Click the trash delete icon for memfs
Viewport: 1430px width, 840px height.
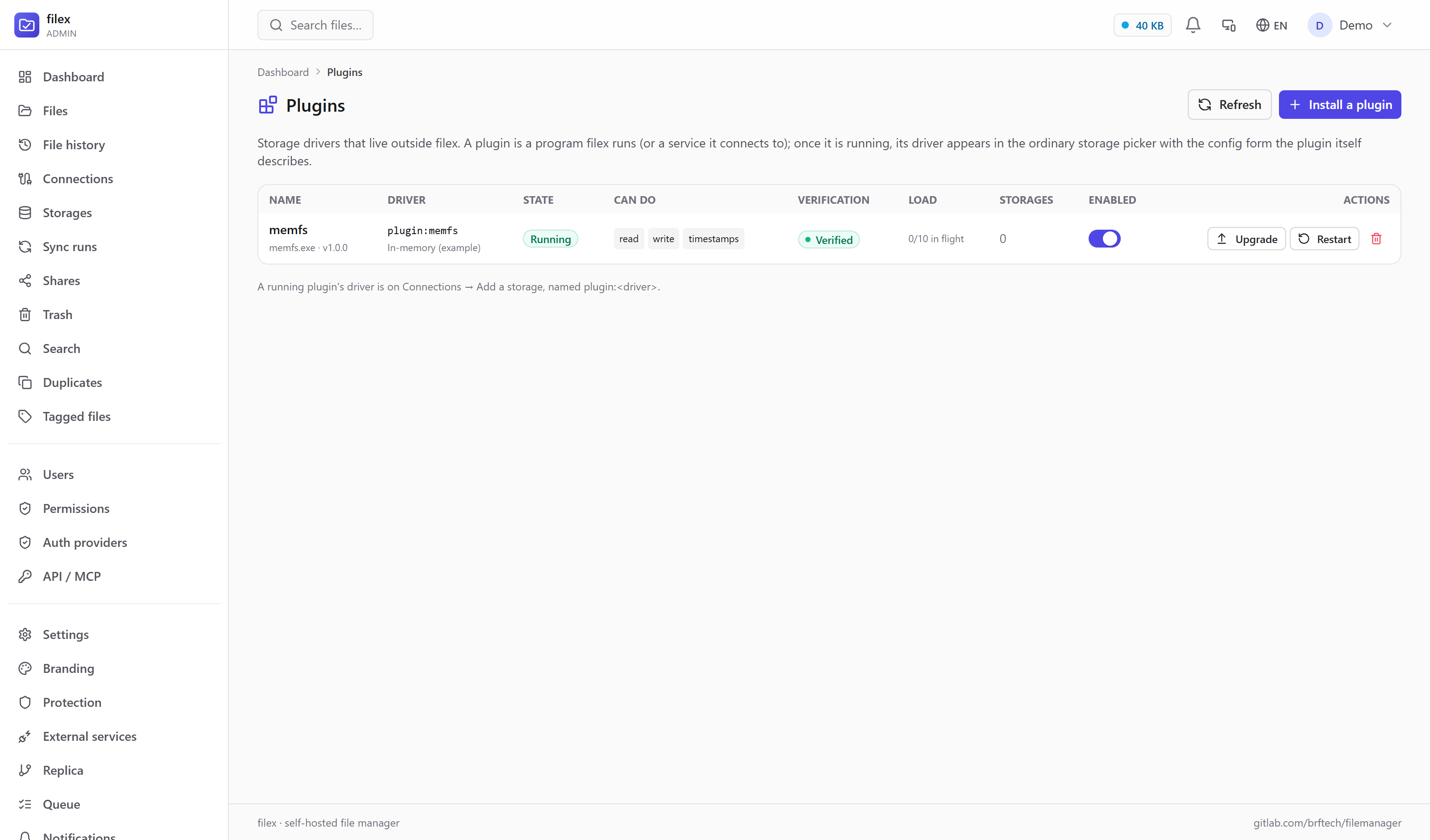pyautogui.click(x=1376, y=239)
